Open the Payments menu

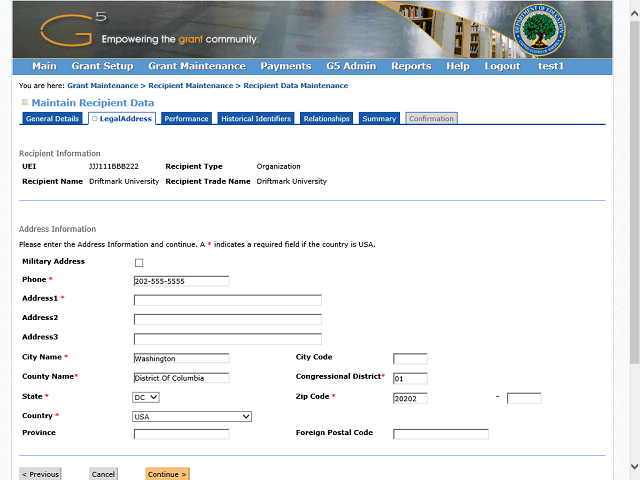tap(286, 66)
